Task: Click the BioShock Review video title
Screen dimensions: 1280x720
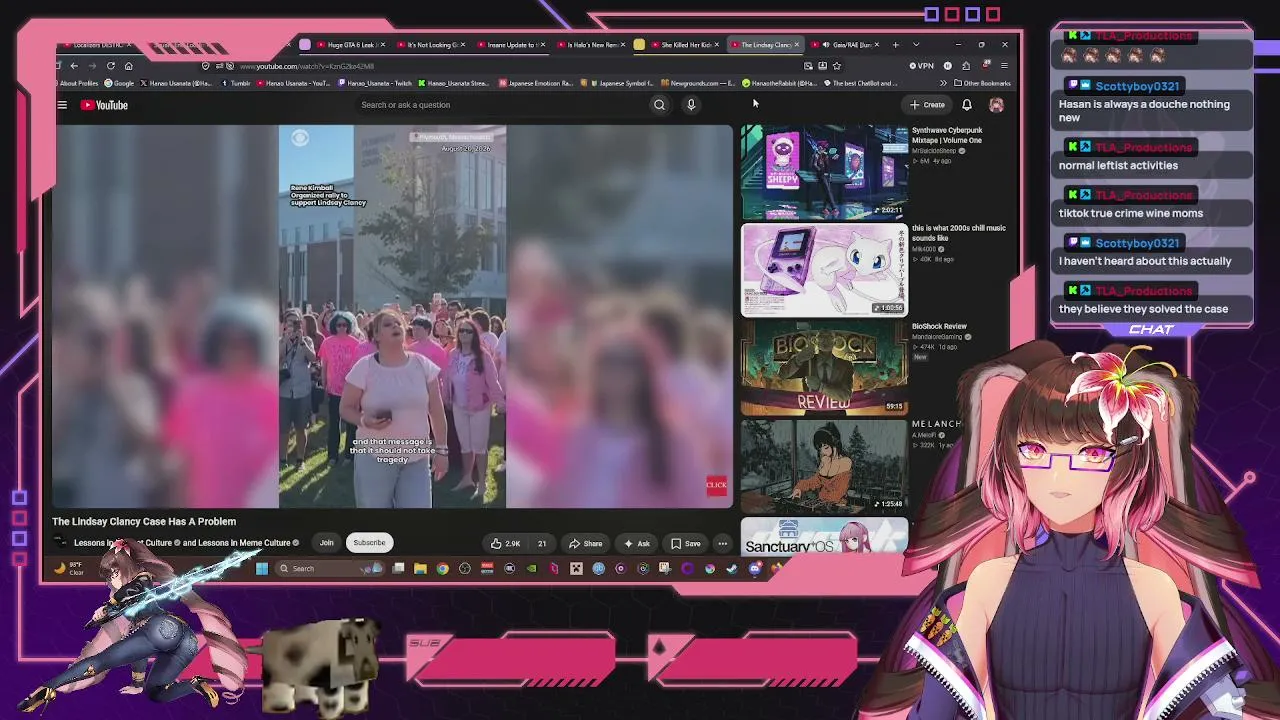Action: click(x=939, y=326)
